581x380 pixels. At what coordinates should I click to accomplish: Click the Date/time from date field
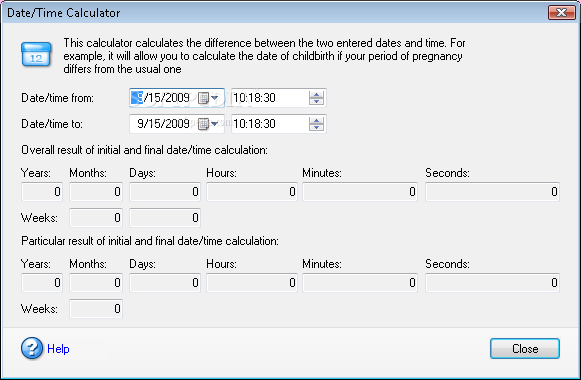coord(177,98)
